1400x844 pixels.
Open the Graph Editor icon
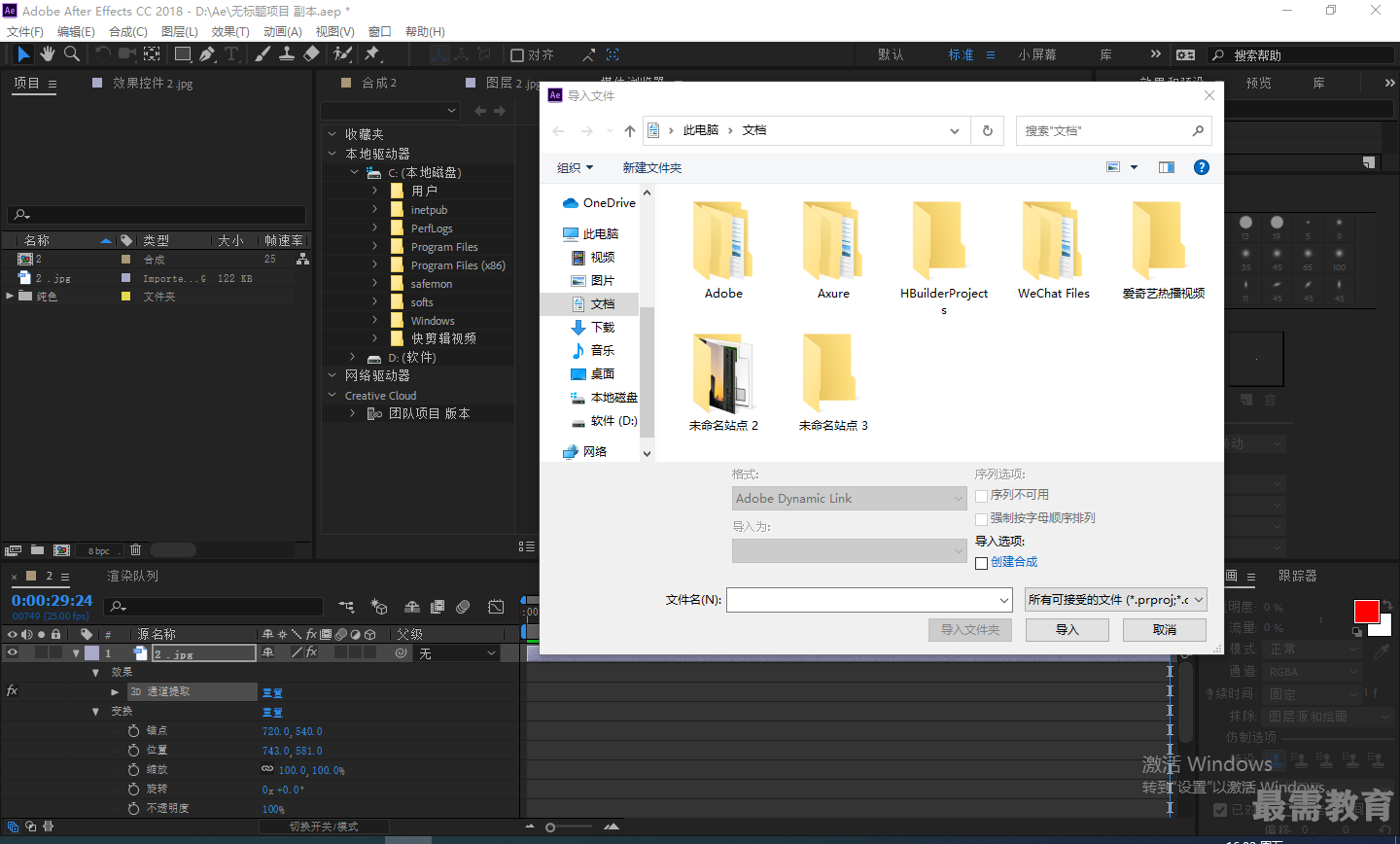(496, 607)
